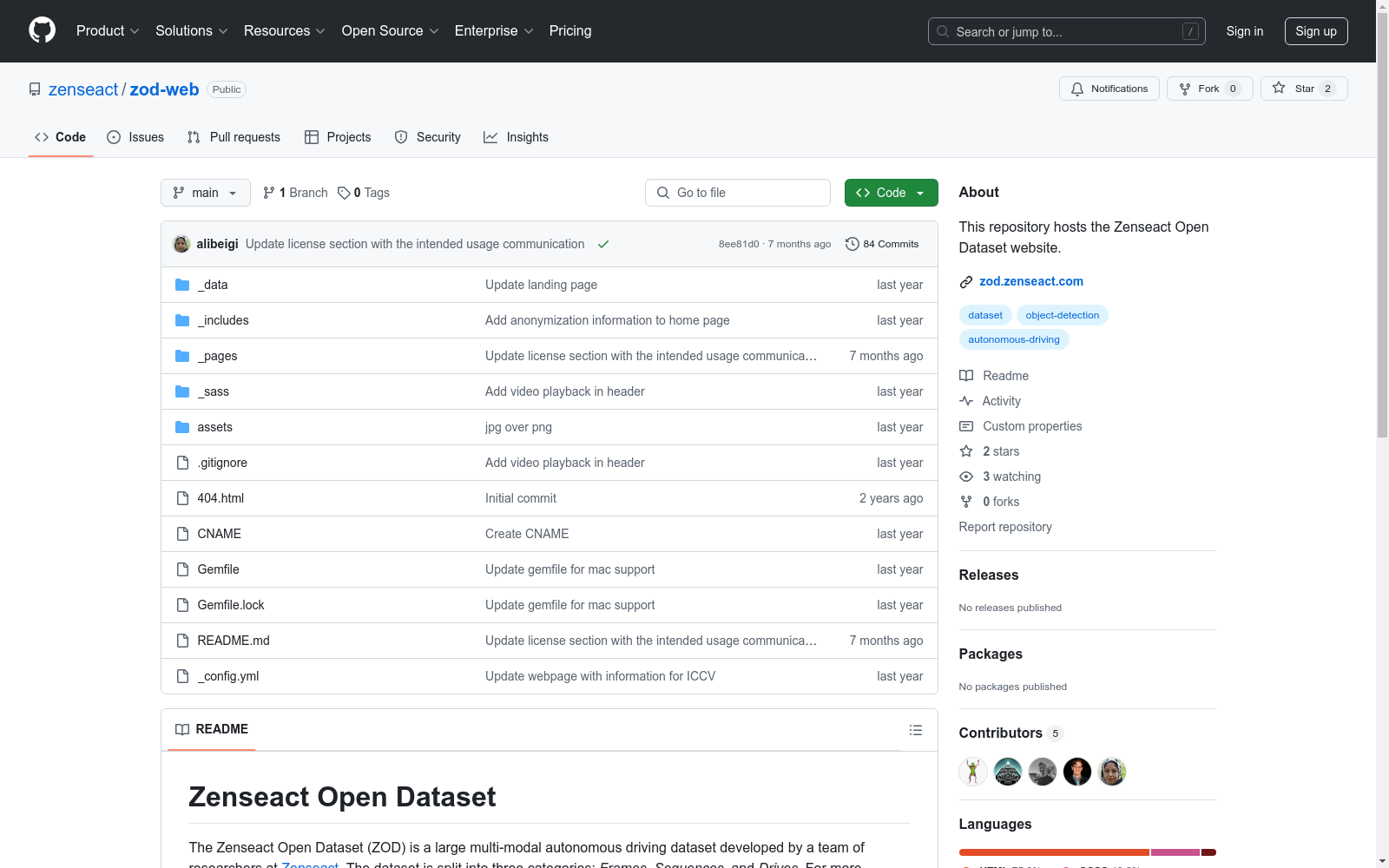Click alibeigi's avatar in commit bar
Image resolution: width=1389 pixels, height=868 pixels.
tap(181, 244)
